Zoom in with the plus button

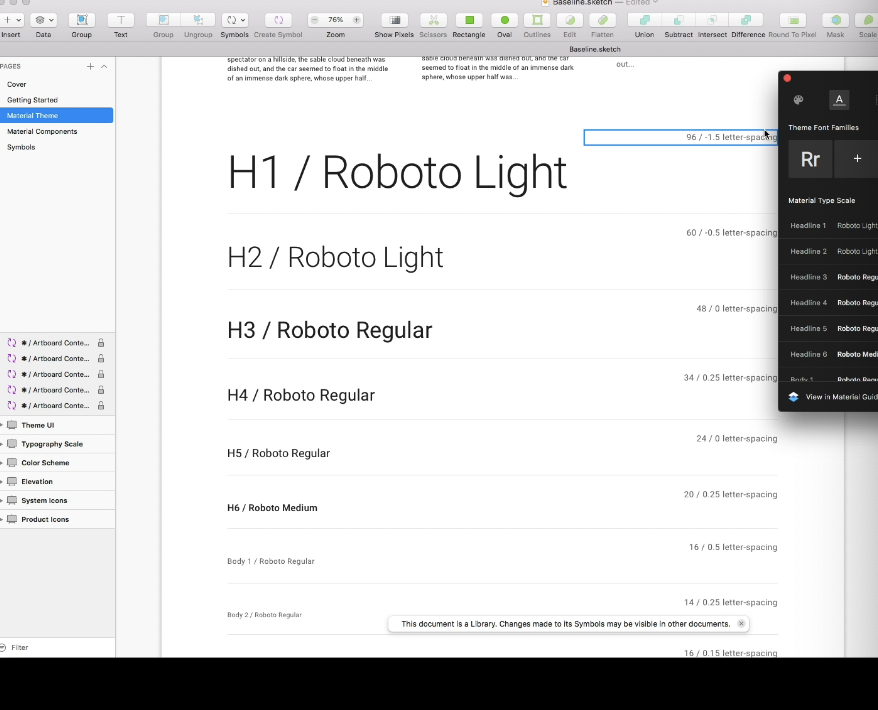click(x=356, y=20)
